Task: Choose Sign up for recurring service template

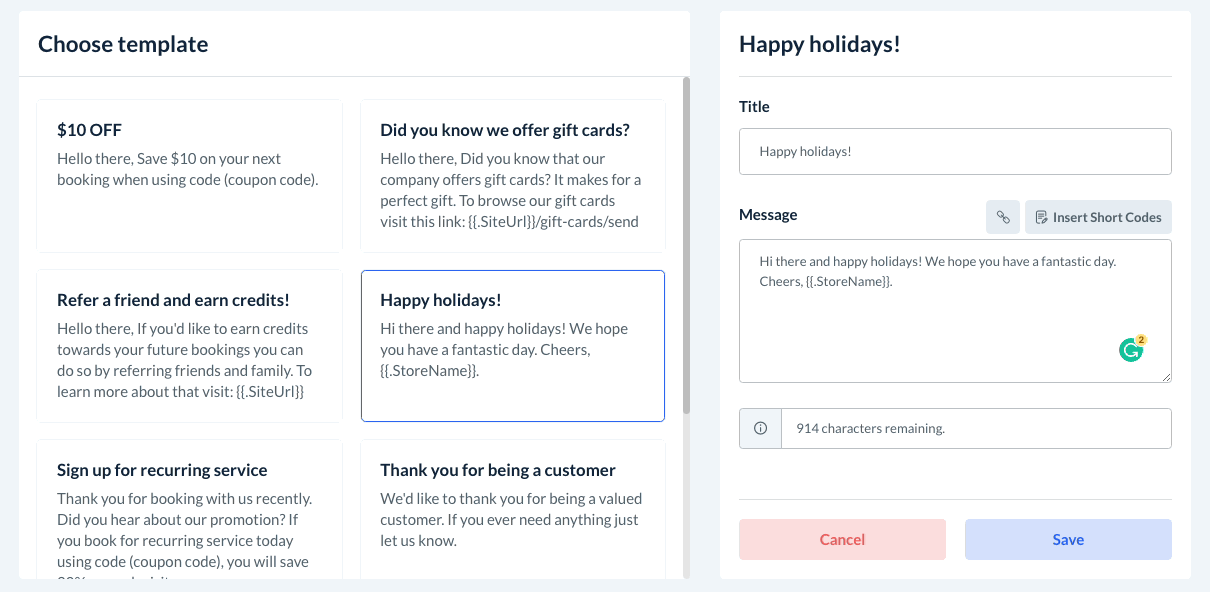Action: [190, 508]
